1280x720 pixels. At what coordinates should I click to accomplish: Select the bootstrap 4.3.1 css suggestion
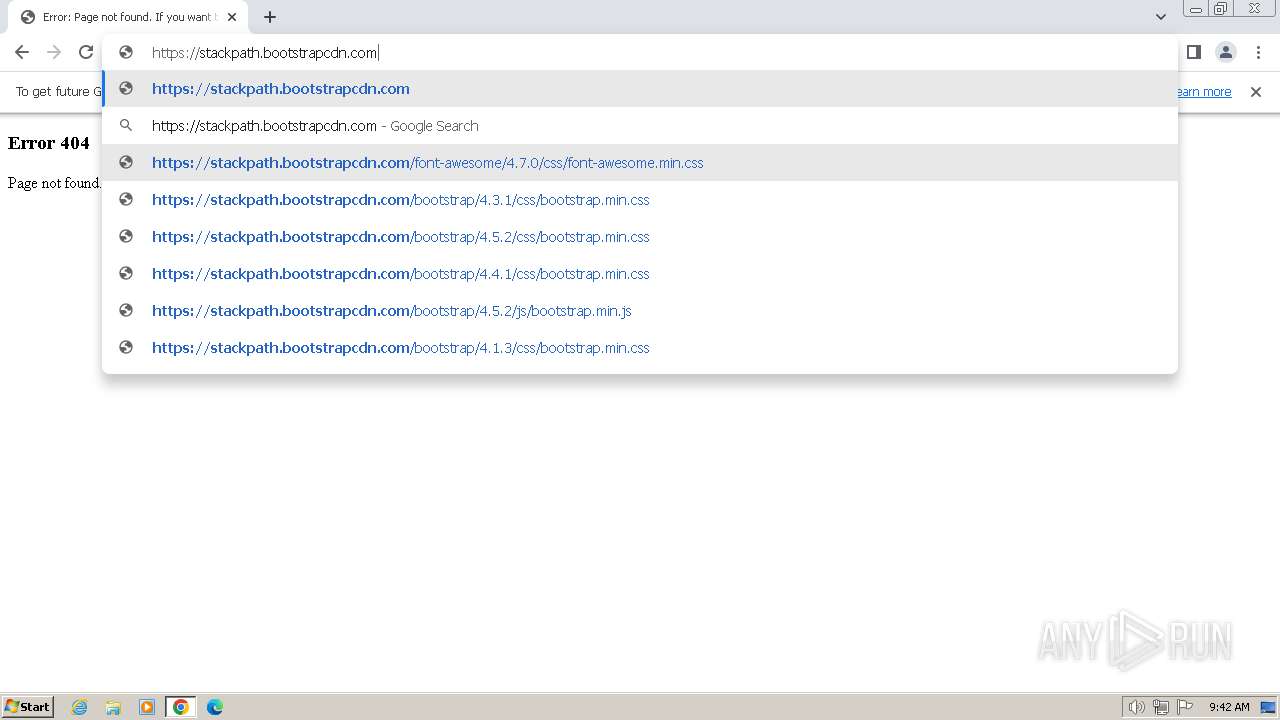(640, 200)
